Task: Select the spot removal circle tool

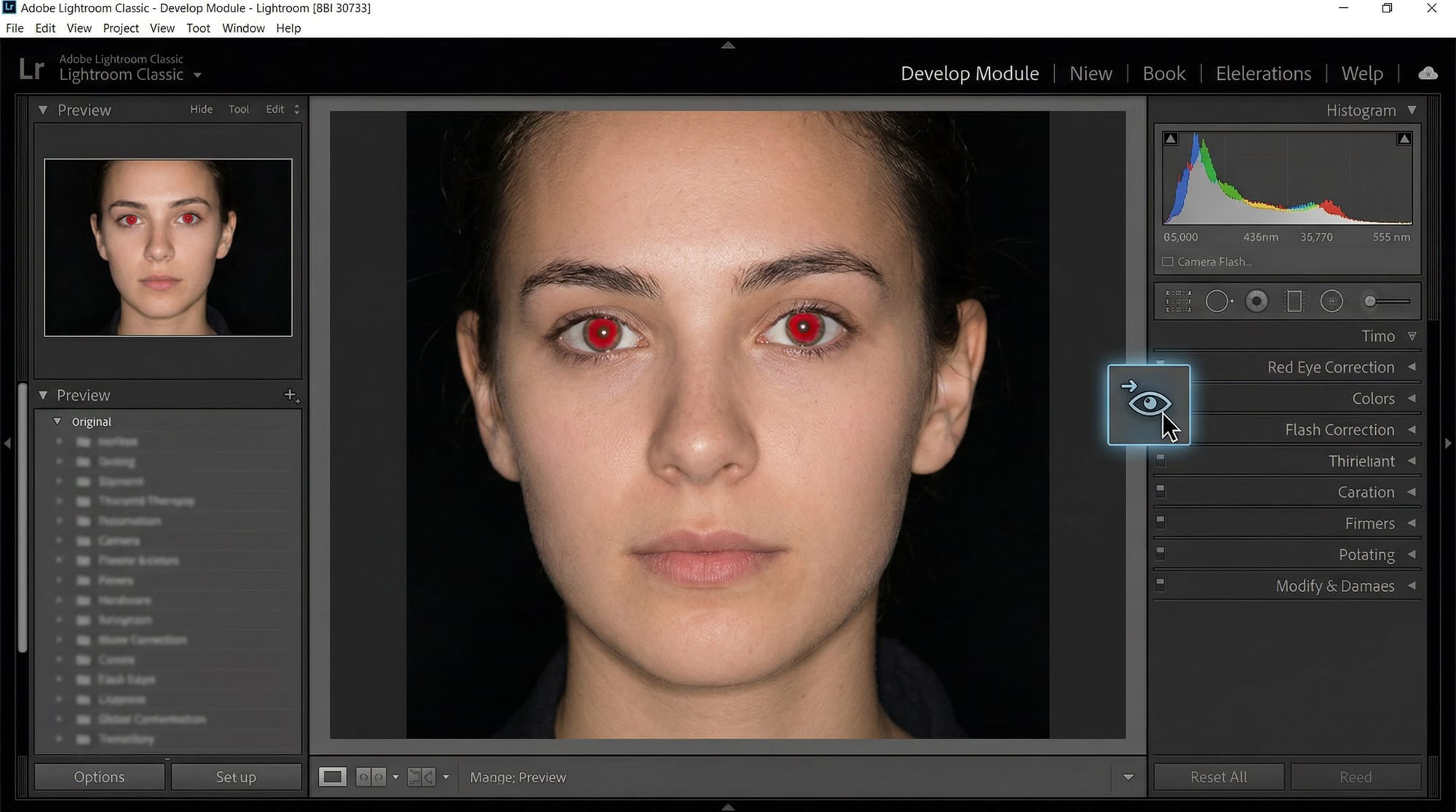Action: click(x=1217, y=301)
